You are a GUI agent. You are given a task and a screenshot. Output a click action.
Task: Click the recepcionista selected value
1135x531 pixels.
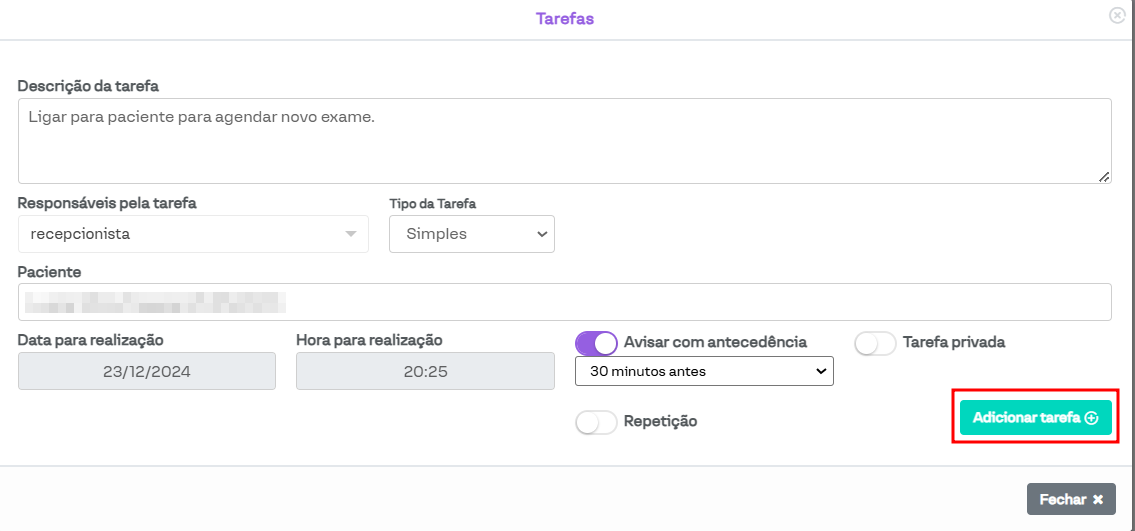[x=80, y=234]
